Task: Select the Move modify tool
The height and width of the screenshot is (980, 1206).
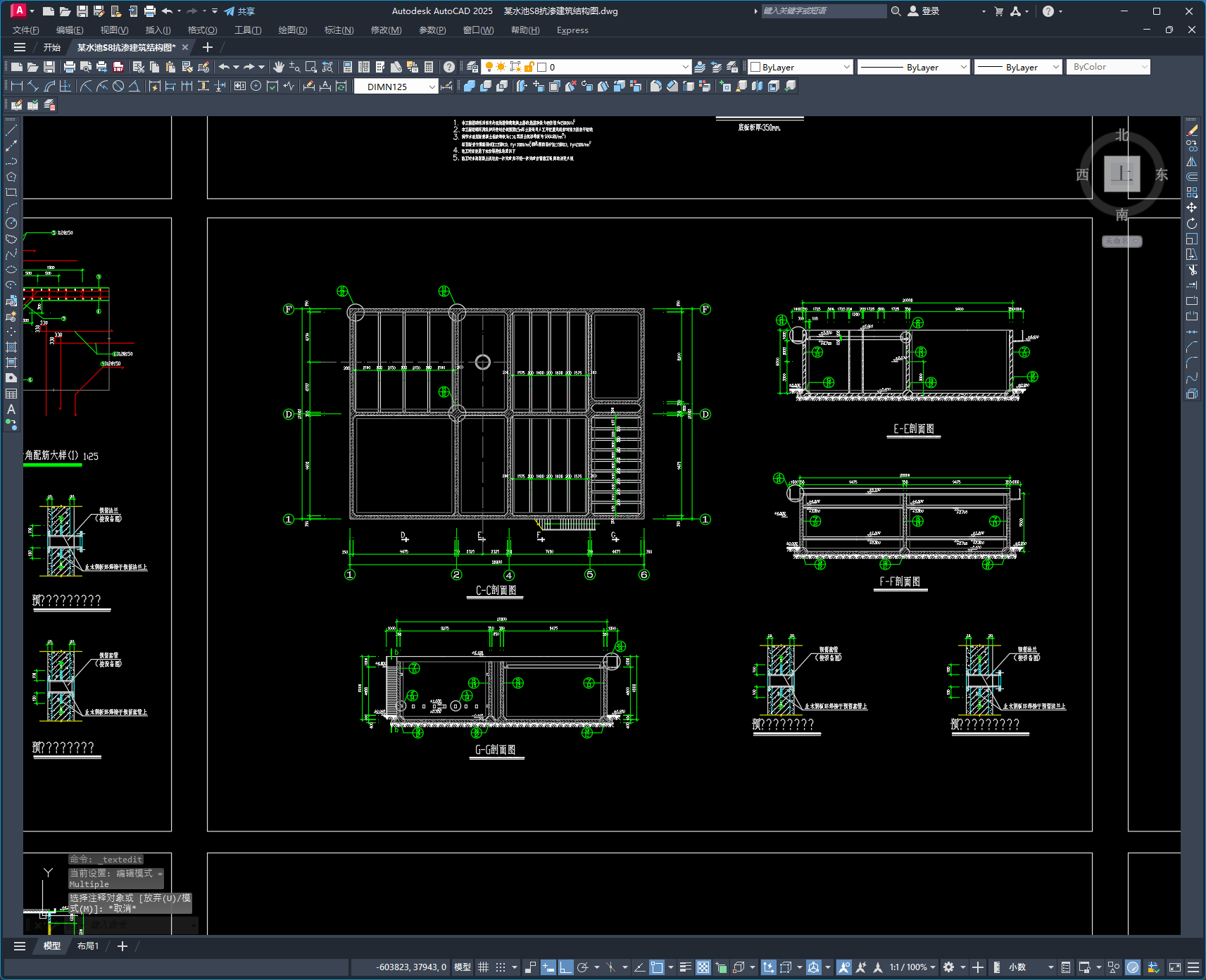Action: 1192,208
